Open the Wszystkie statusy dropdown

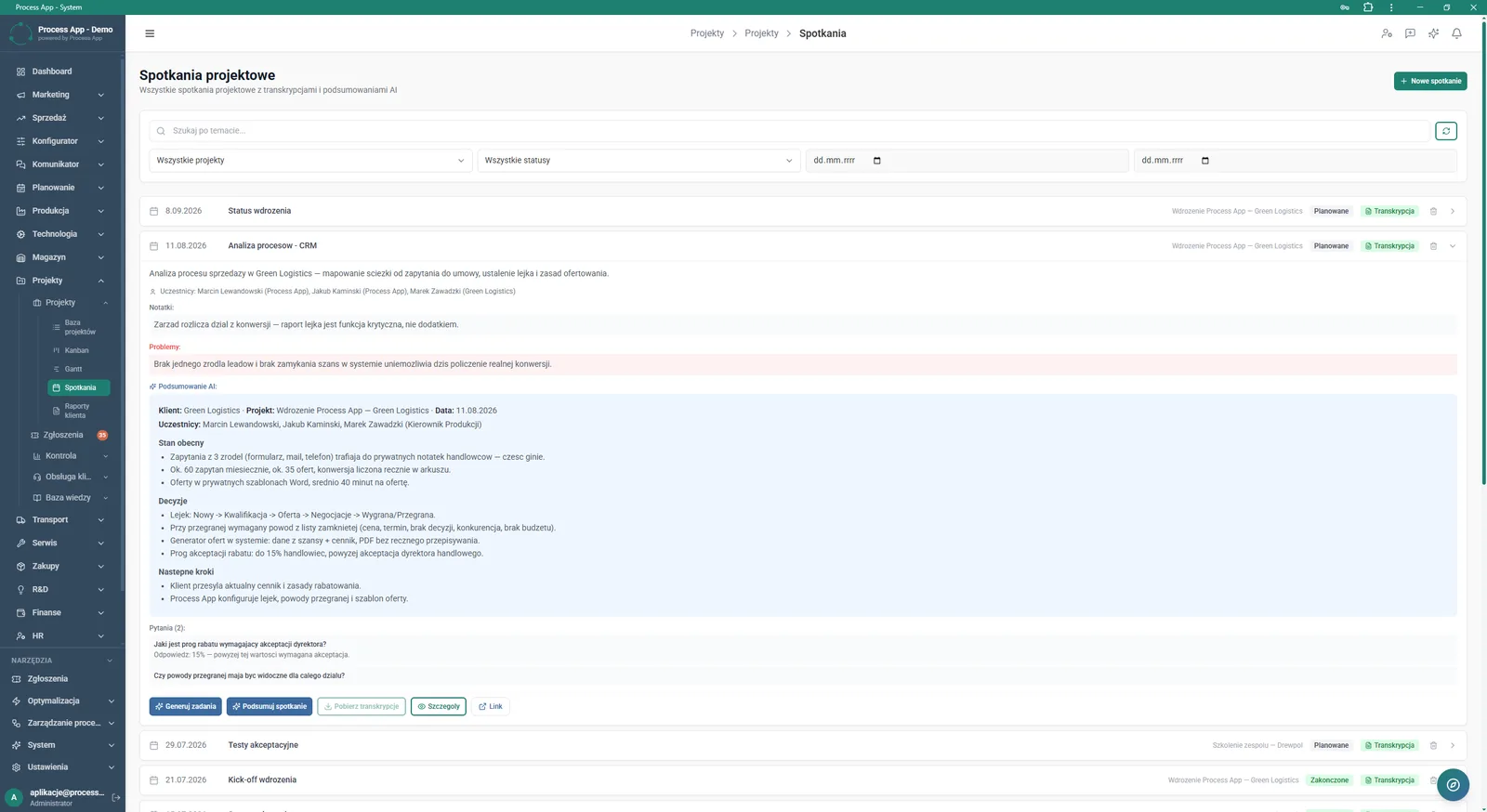tap(638, 161)
